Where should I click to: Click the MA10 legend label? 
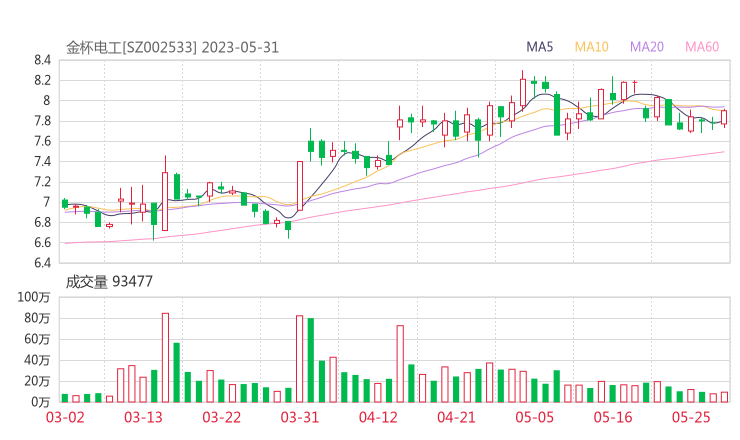tap(591, 47)
